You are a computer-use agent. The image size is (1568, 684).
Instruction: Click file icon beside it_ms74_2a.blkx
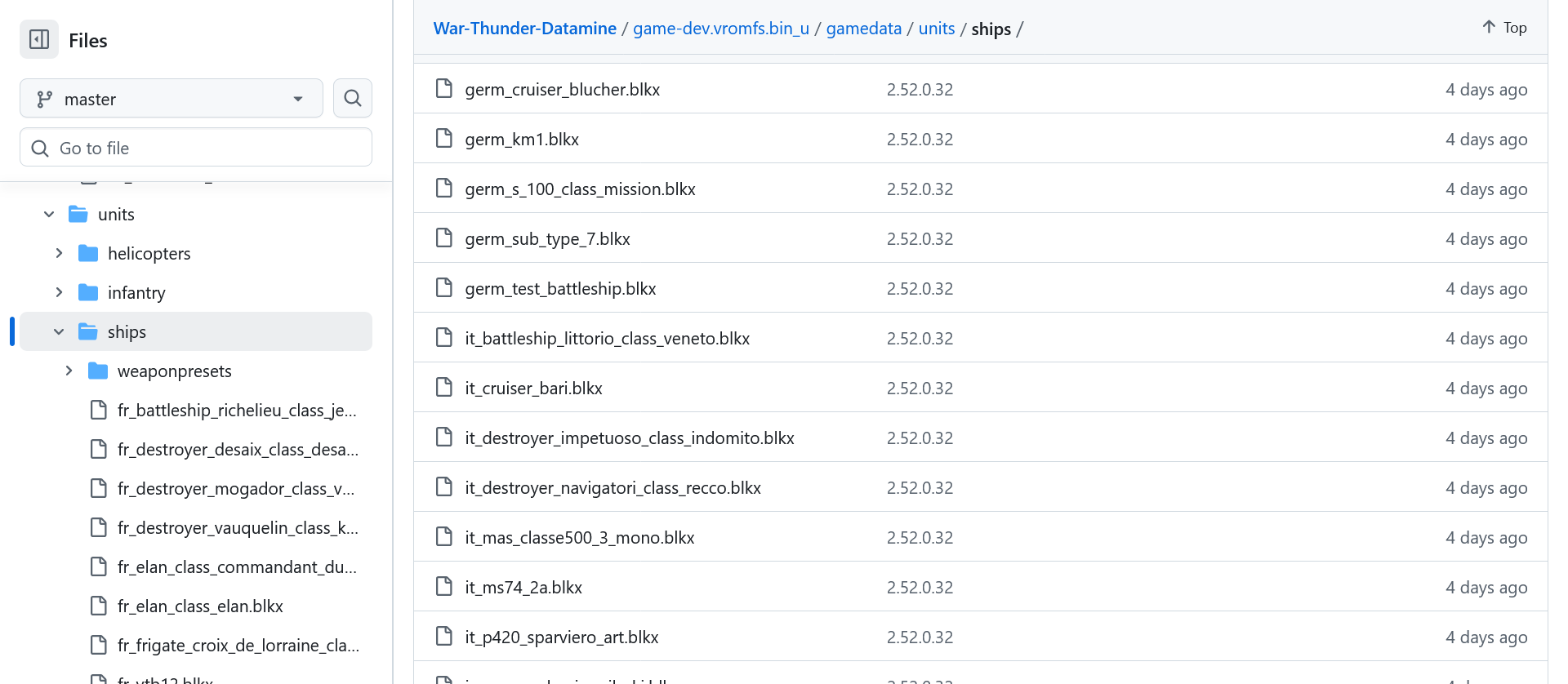(x=444, y=587)
